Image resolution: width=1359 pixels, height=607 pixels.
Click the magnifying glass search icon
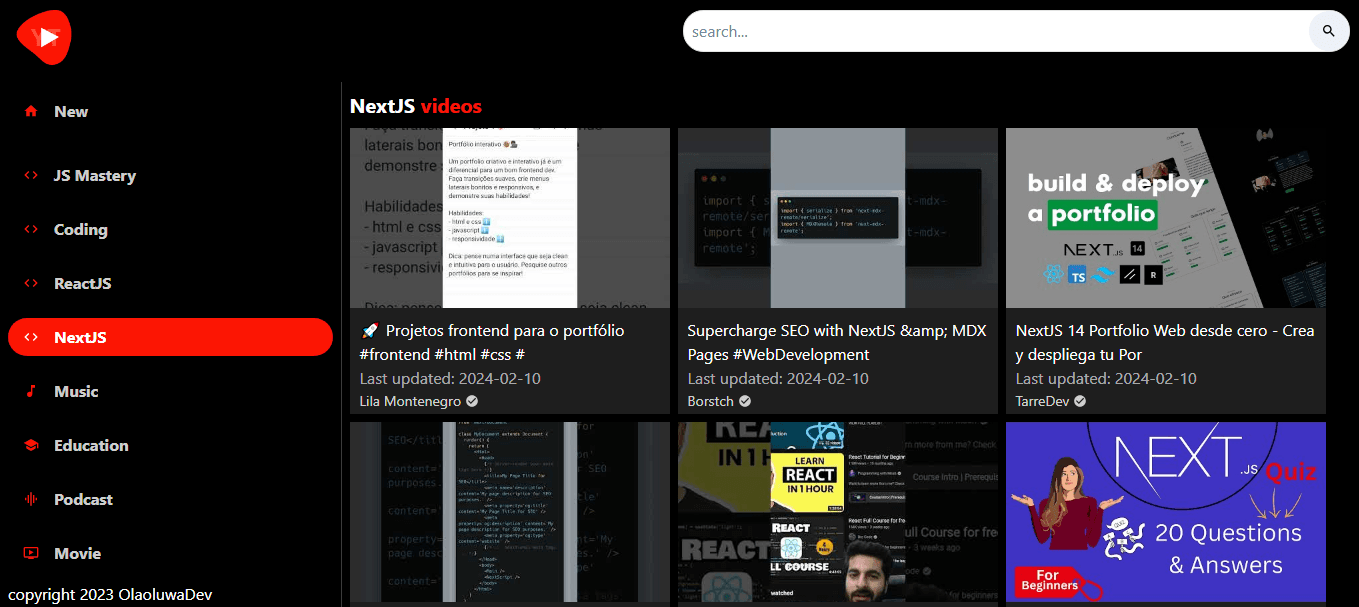tap(1328, 31)
